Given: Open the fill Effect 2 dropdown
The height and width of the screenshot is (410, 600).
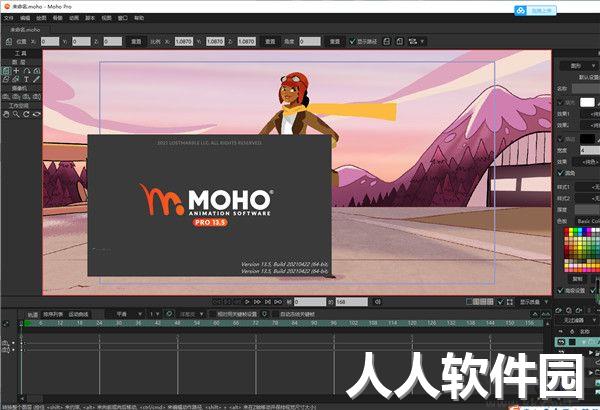Looking at the screenshot, I should click(x=590, y=125).
